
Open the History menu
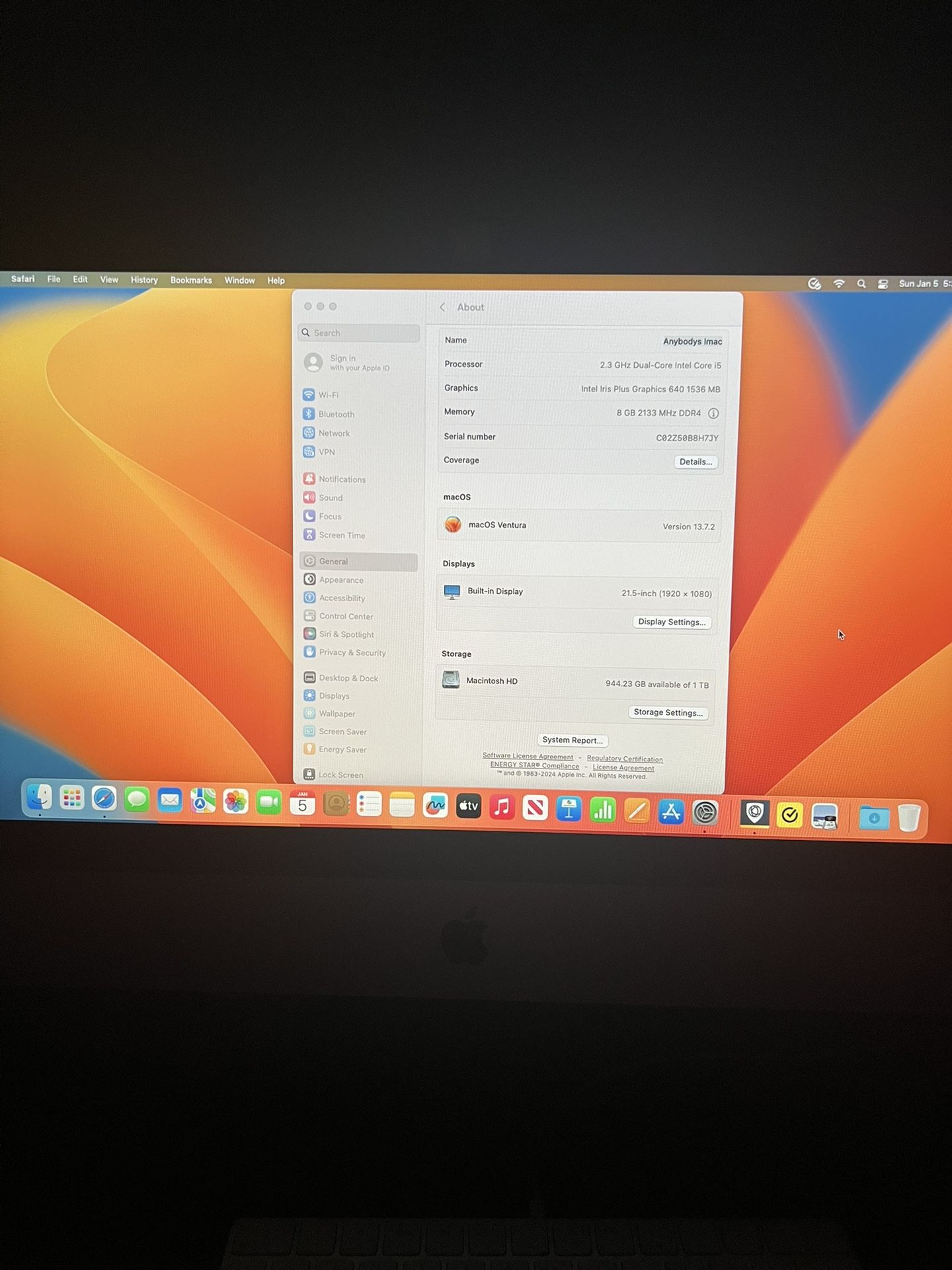pos(144,280)
